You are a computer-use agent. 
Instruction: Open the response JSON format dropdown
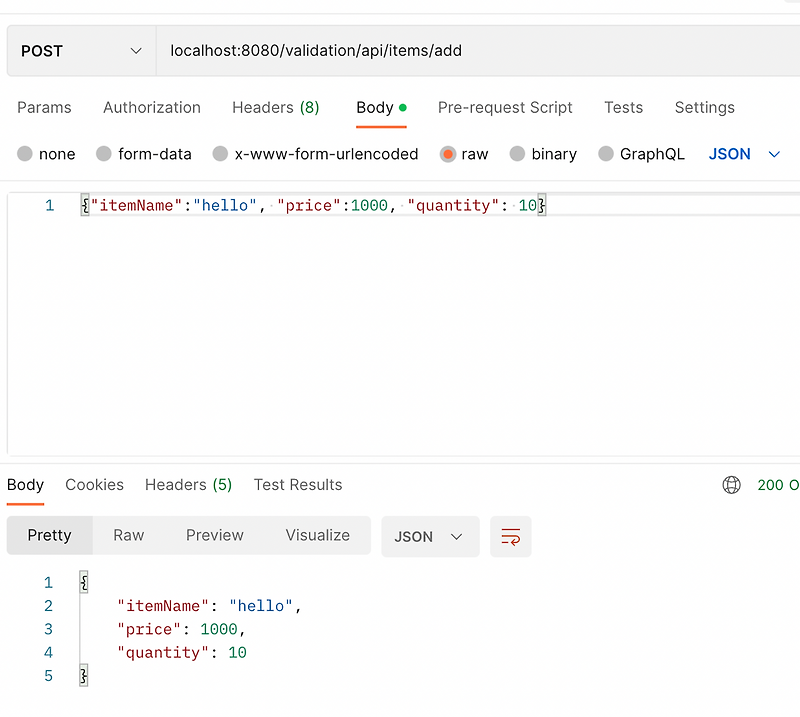pyautogui.click(x=430, y=536)
